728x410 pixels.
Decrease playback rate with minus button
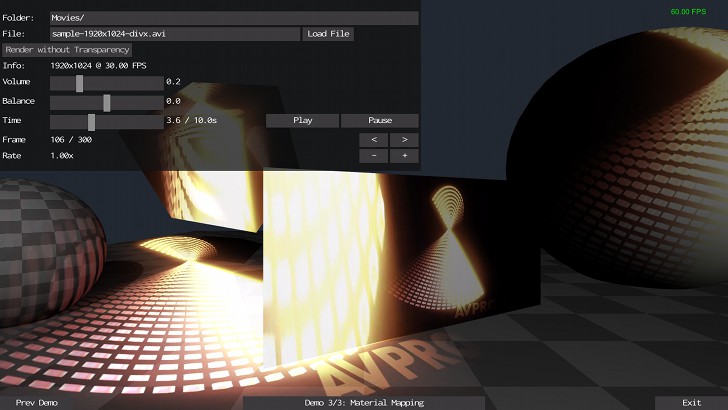point(374,156)
